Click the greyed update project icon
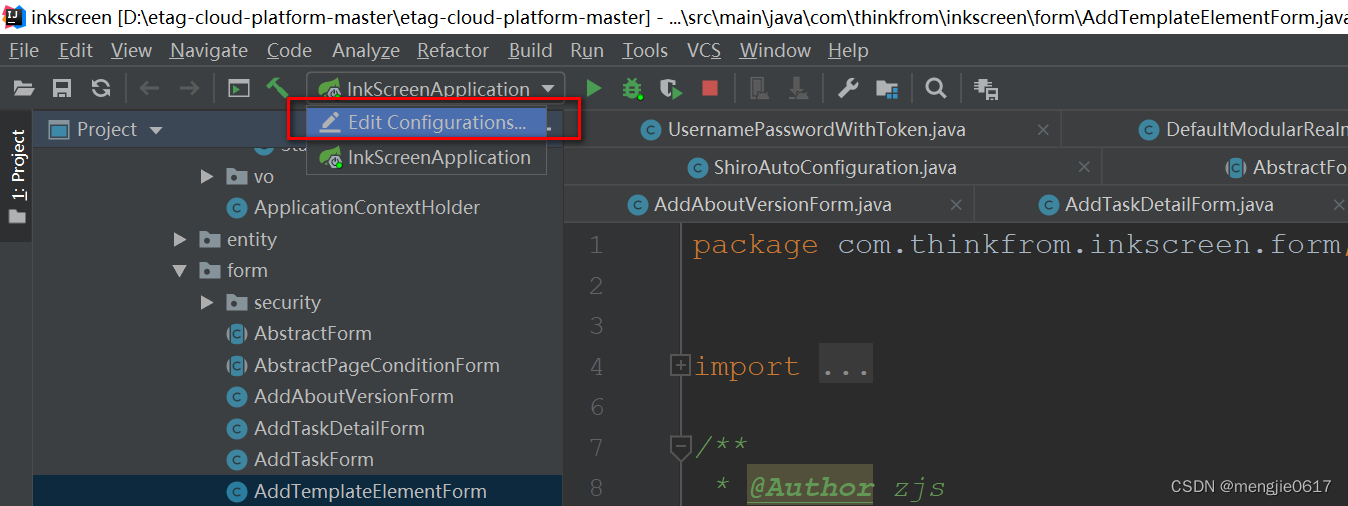This screenshot has width=1348, height=506. 760,89
